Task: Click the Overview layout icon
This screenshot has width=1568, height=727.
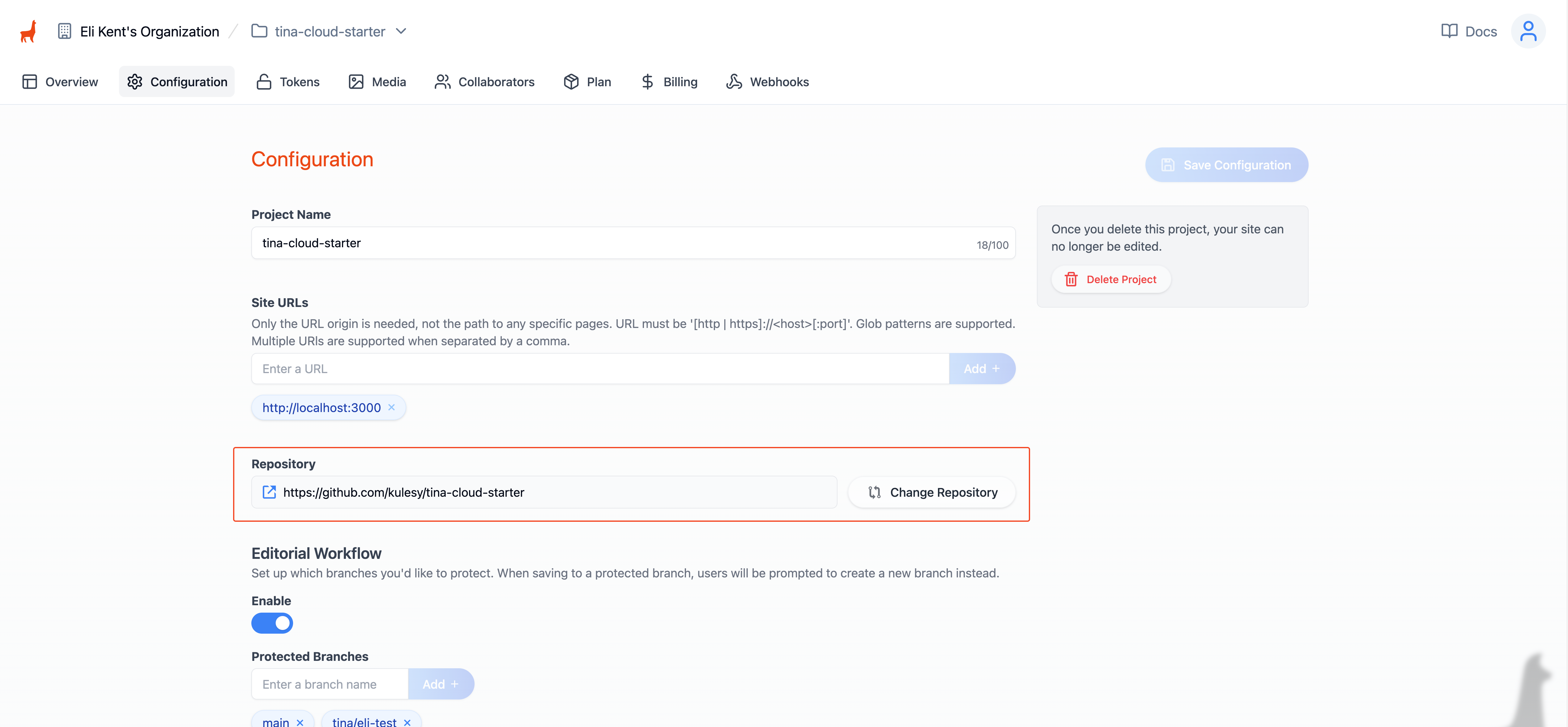Action: [30, 82]
